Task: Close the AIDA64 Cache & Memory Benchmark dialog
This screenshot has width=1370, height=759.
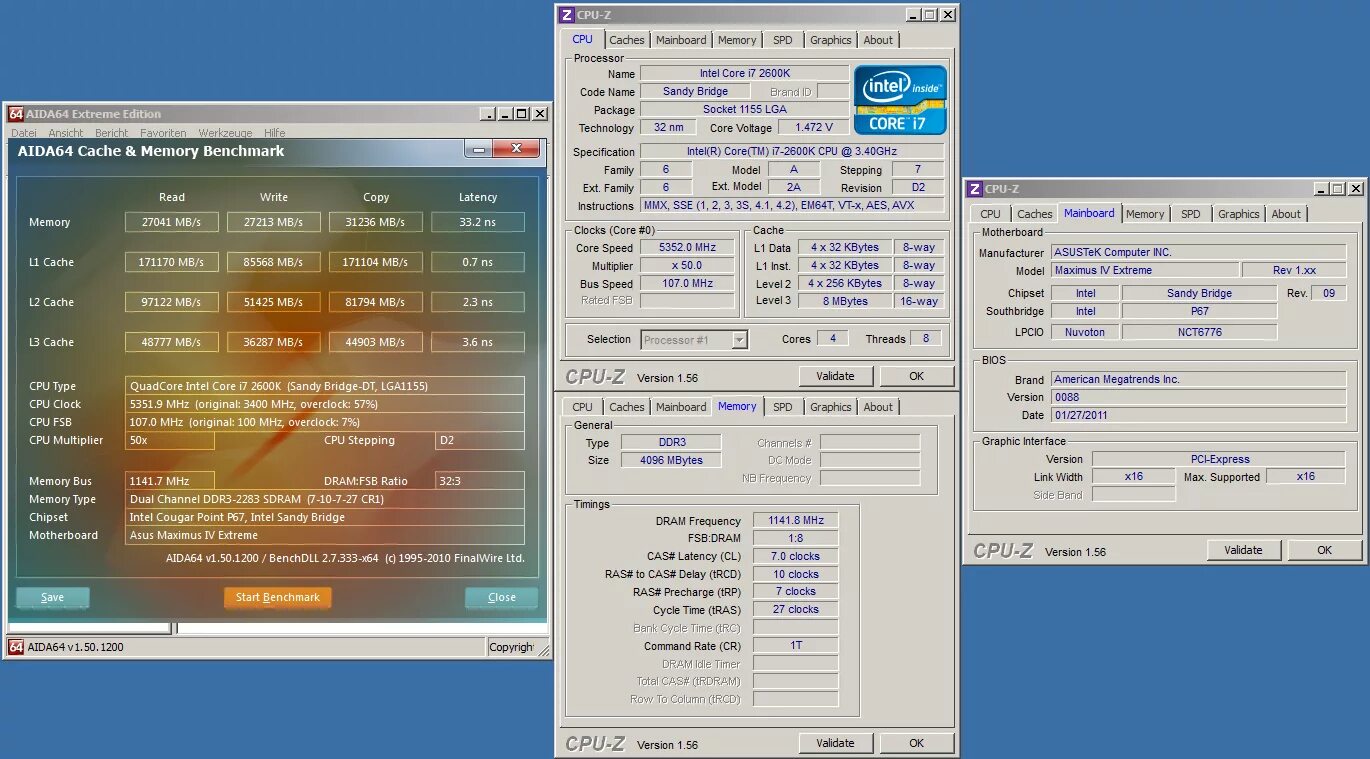Action: tap(517, 149)
